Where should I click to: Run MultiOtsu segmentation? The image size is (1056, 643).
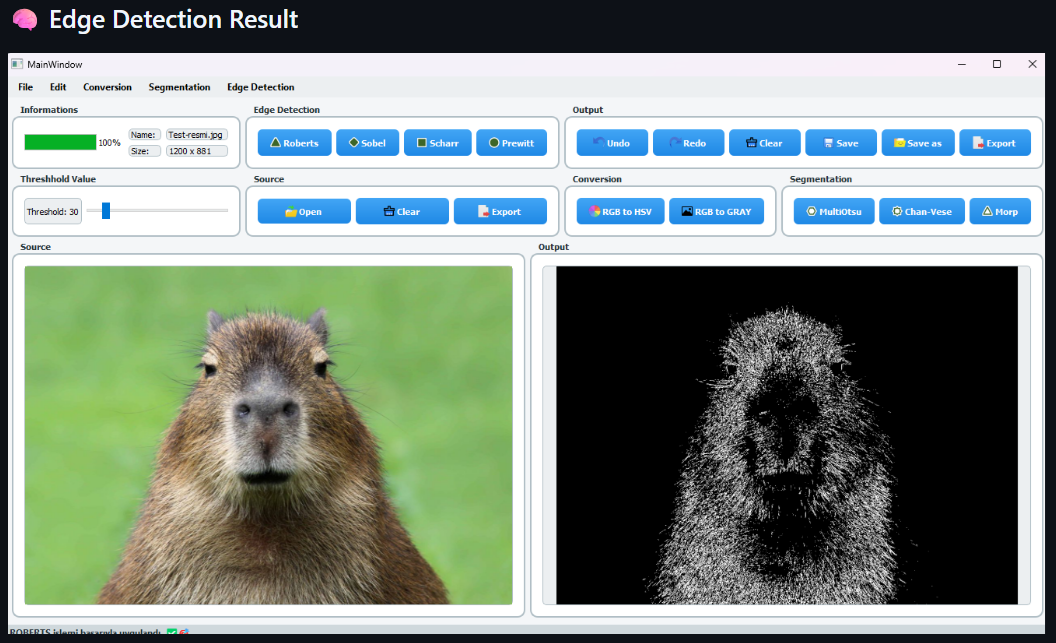click(x=832, y=212)
